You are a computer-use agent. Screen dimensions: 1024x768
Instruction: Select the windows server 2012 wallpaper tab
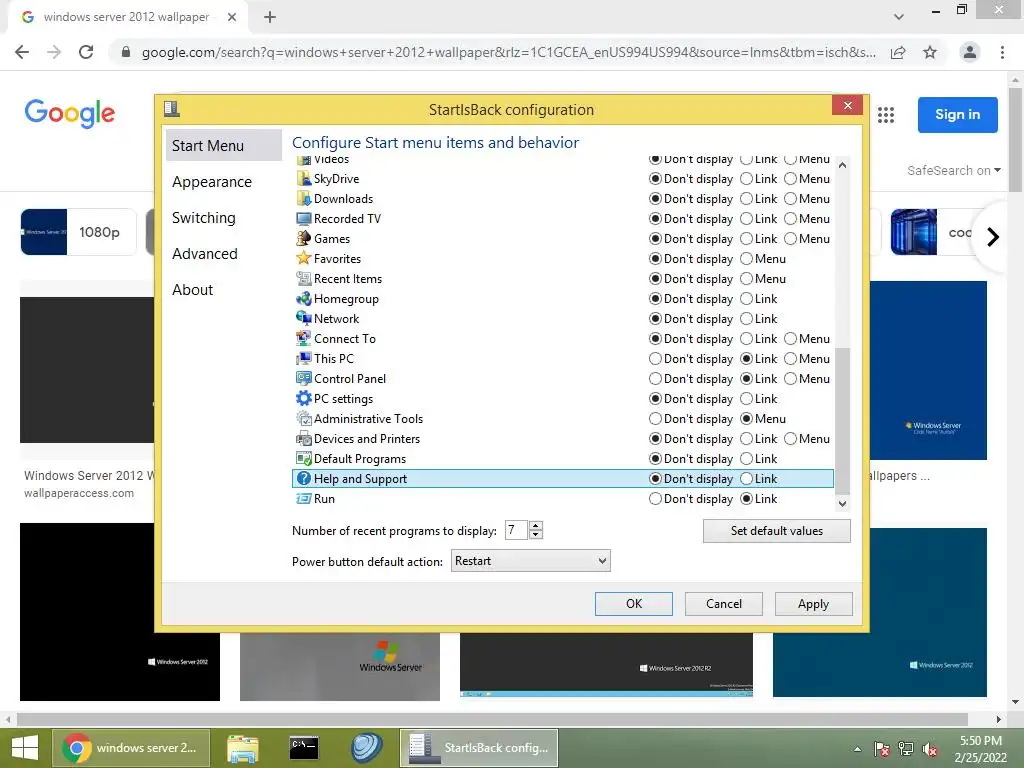point(127,17)
